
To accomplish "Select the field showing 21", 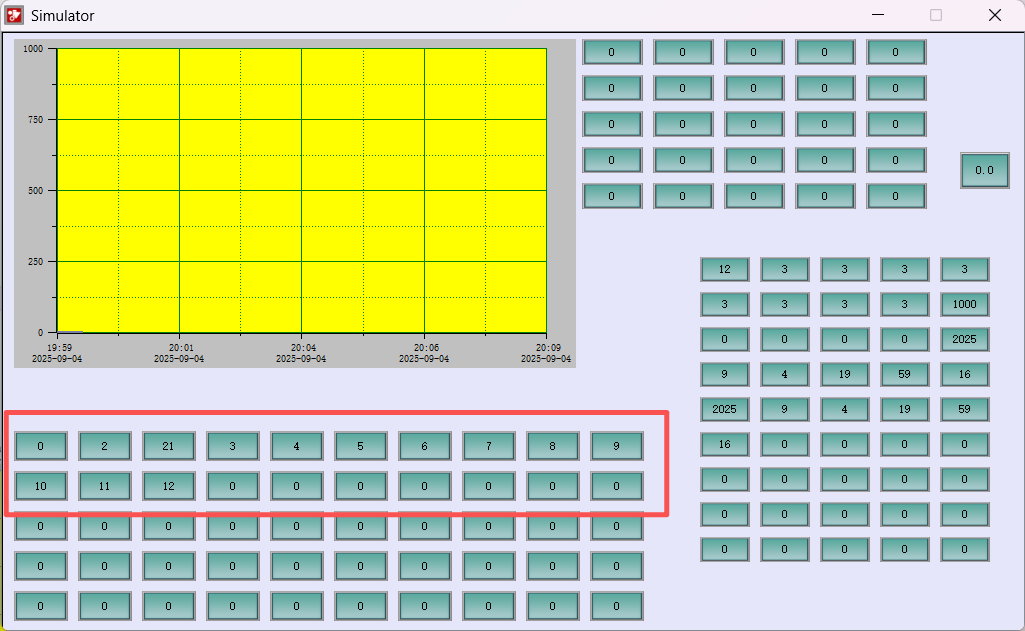I will pyautogui.click(x=168, y=446).
